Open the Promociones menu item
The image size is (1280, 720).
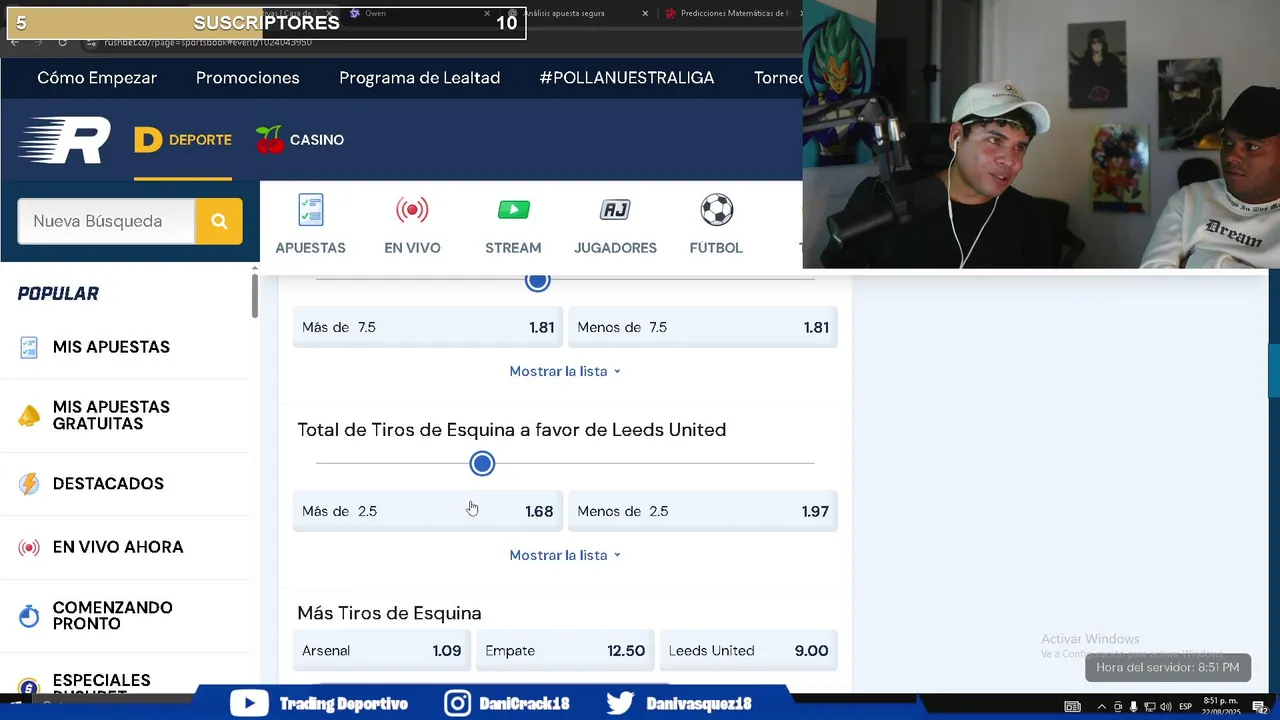[x=248, y=78]
